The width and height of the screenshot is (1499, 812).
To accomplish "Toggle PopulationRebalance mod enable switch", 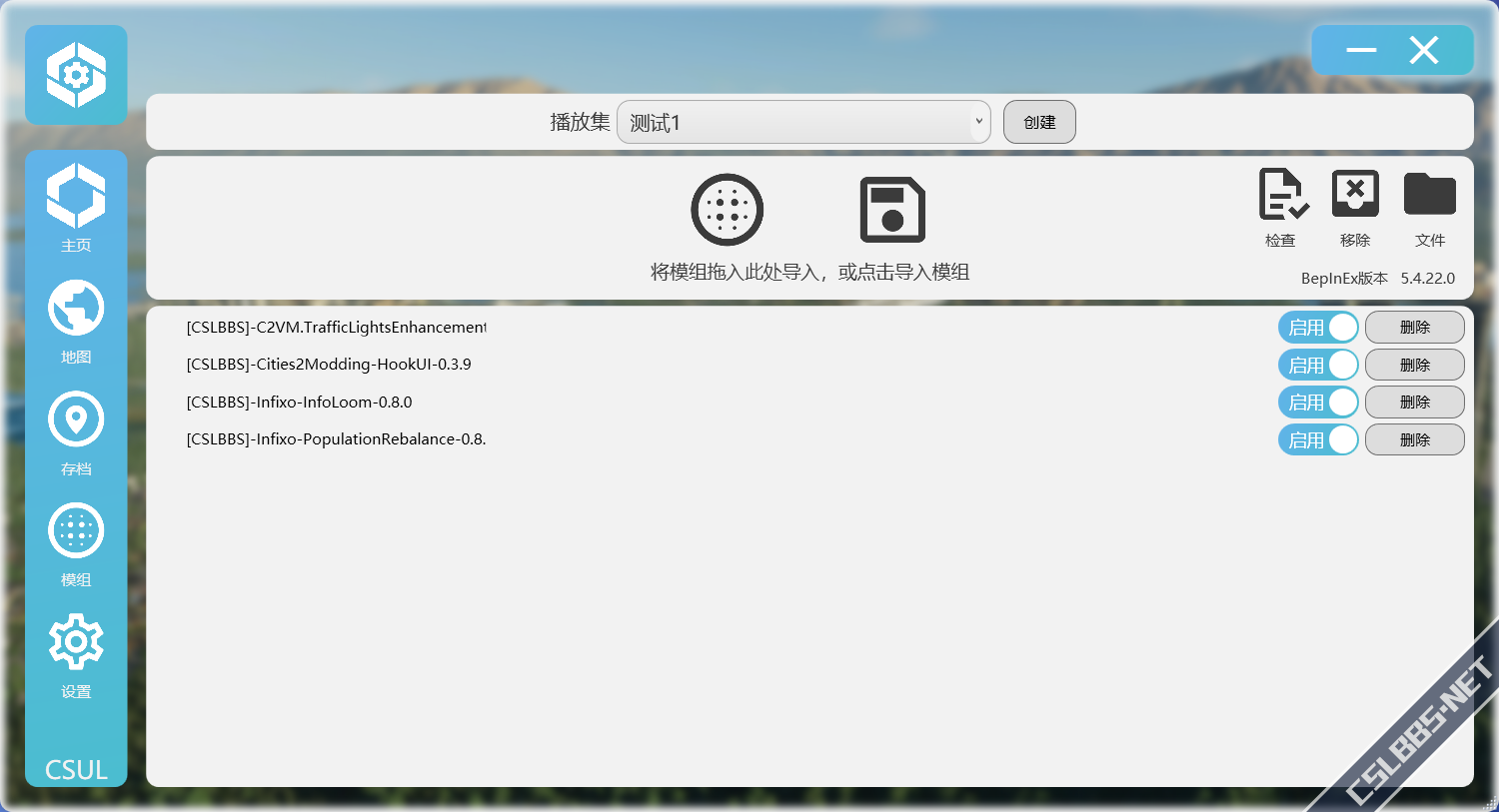I will (x=1318, y=439).
